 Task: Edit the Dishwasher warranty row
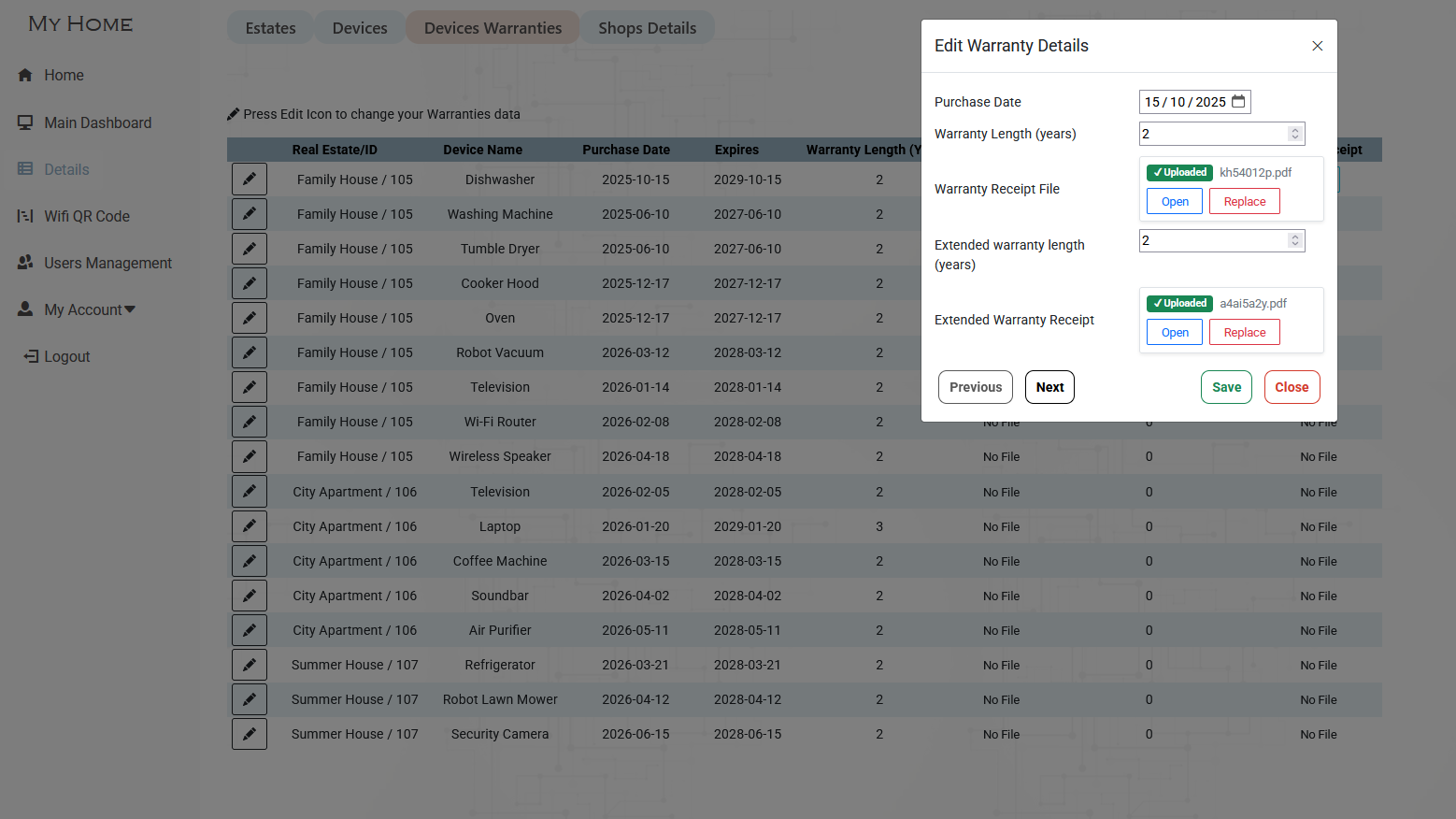click(x=250, y=180)
